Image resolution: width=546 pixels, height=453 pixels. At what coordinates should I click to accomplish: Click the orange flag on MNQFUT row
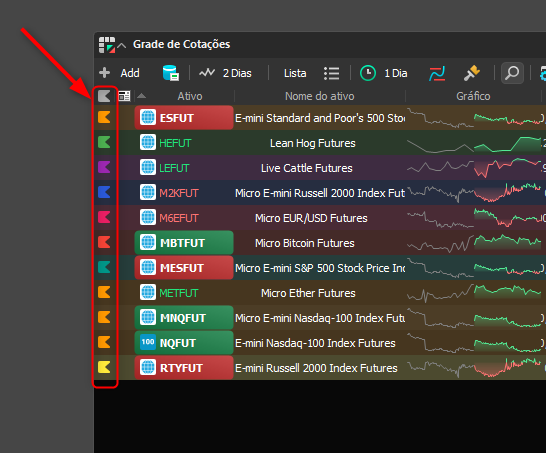[x=104, y=317]
